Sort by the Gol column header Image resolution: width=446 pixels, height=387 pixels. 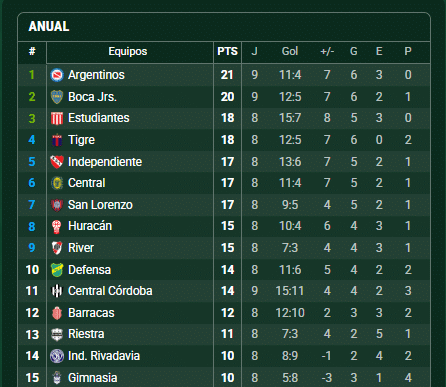click(x=290, y=51)
